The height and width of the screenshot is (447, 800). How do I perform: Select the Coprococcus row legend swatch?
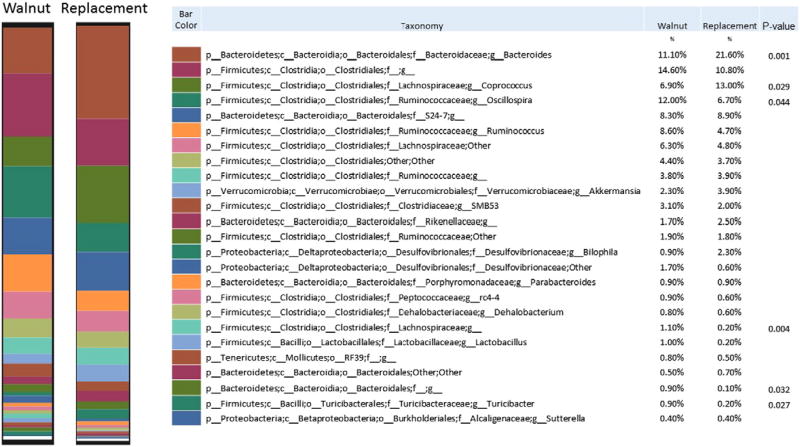[x=186, y=85]
